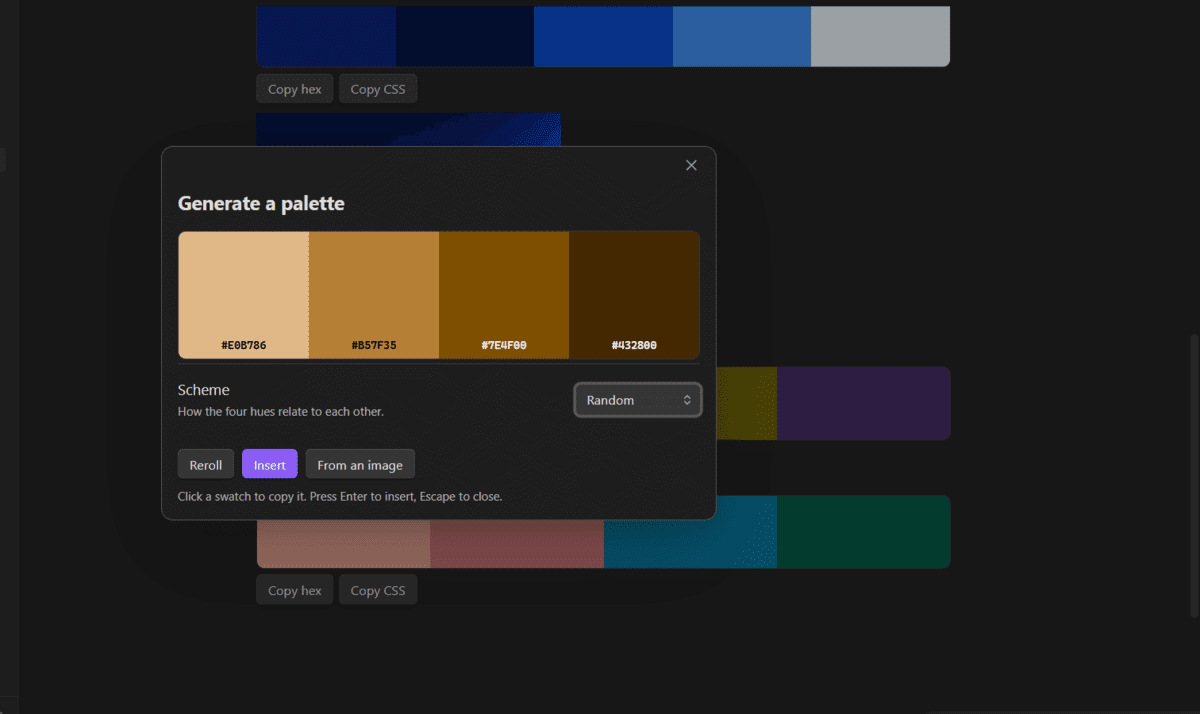Click the blue gradient preview thumbnail
Screen dimensions: 1200x714
pos(408,129)
